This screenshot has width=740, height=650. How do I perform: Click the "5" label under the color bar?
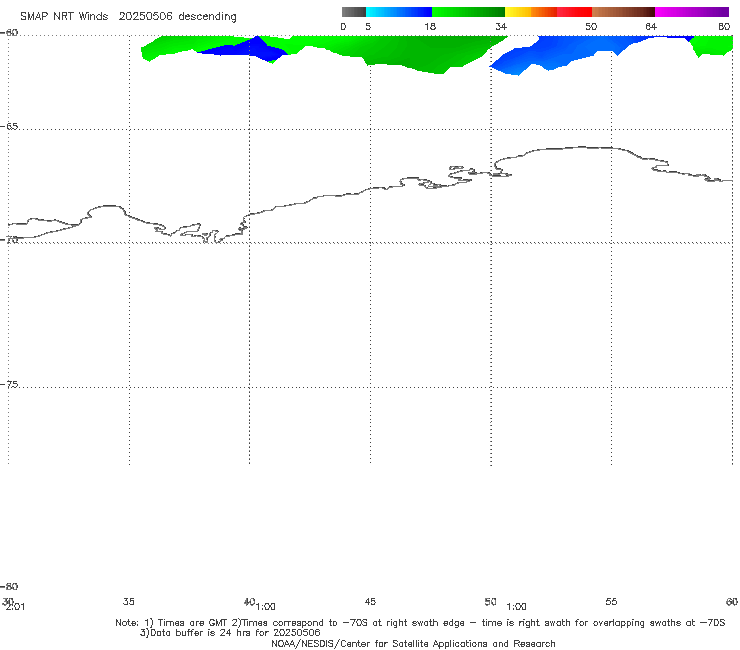coord(368,26)
